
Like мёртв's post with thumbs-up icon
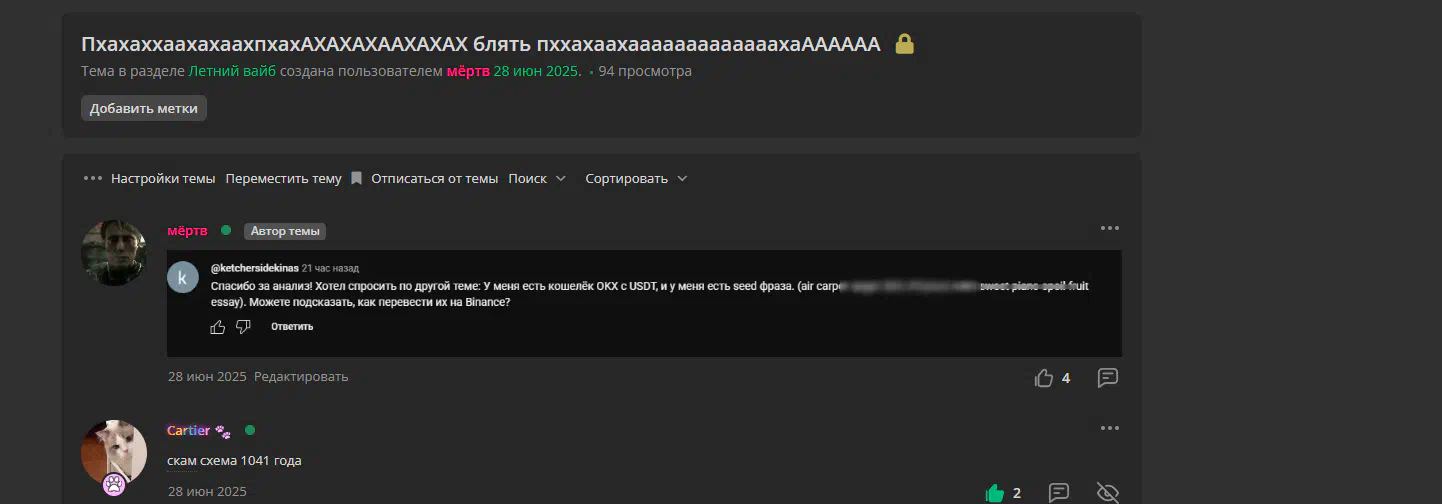[1044, 378]
